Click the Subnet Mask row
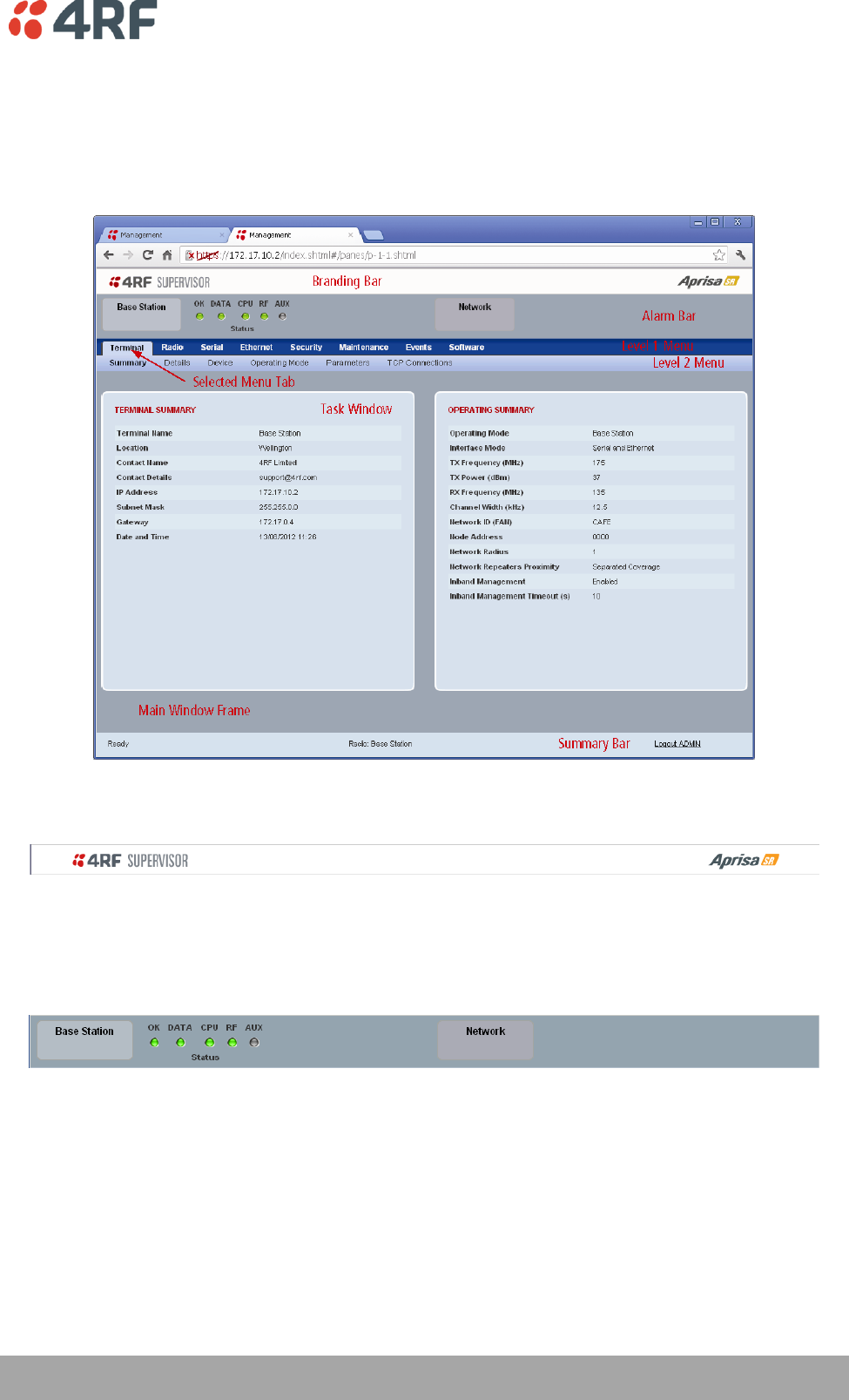The height and width of the screenshot is (1400, 849). tap(258, 507)
